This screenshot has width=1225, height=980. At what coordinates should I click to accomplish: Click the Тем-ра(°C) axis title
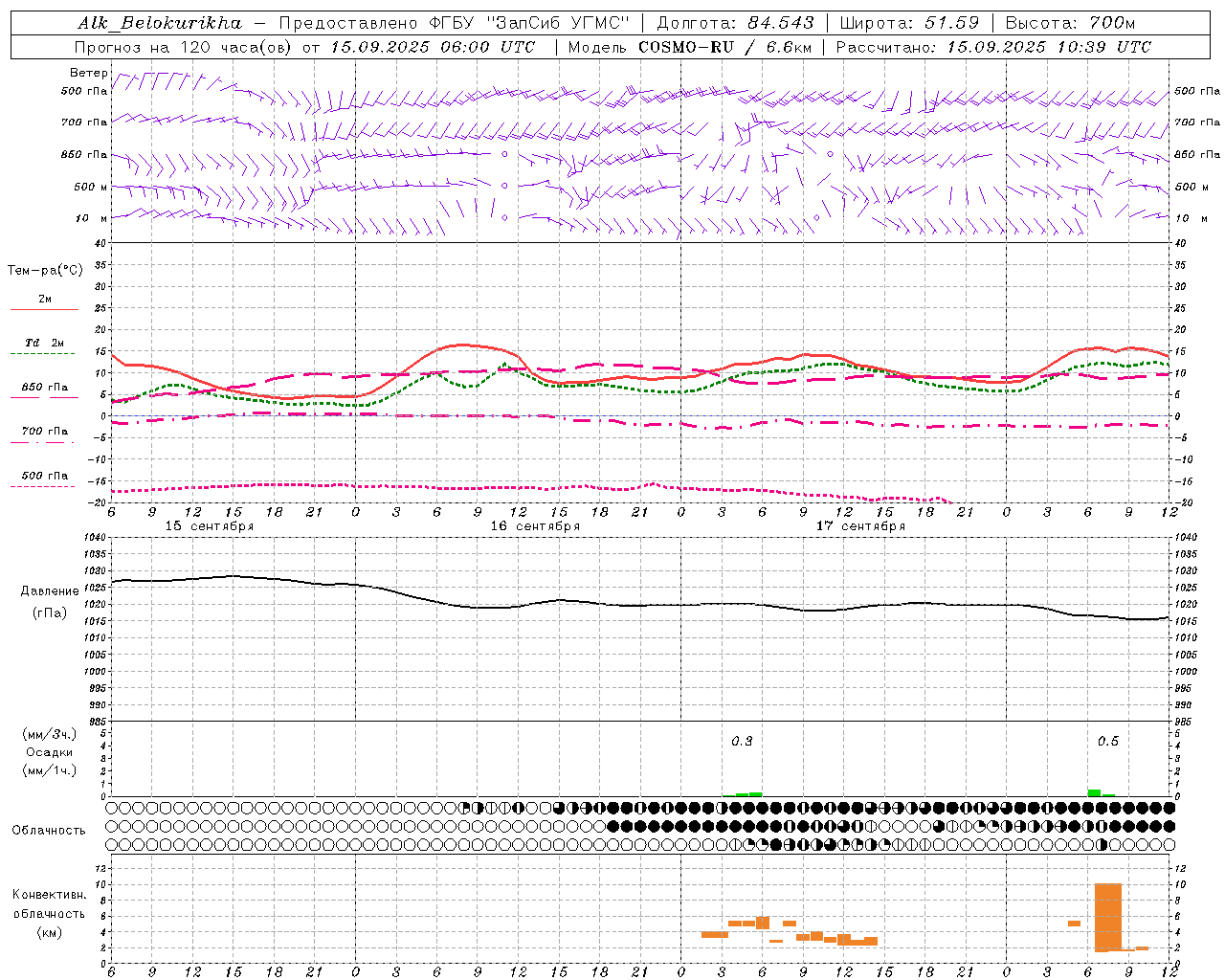(45, 271)
